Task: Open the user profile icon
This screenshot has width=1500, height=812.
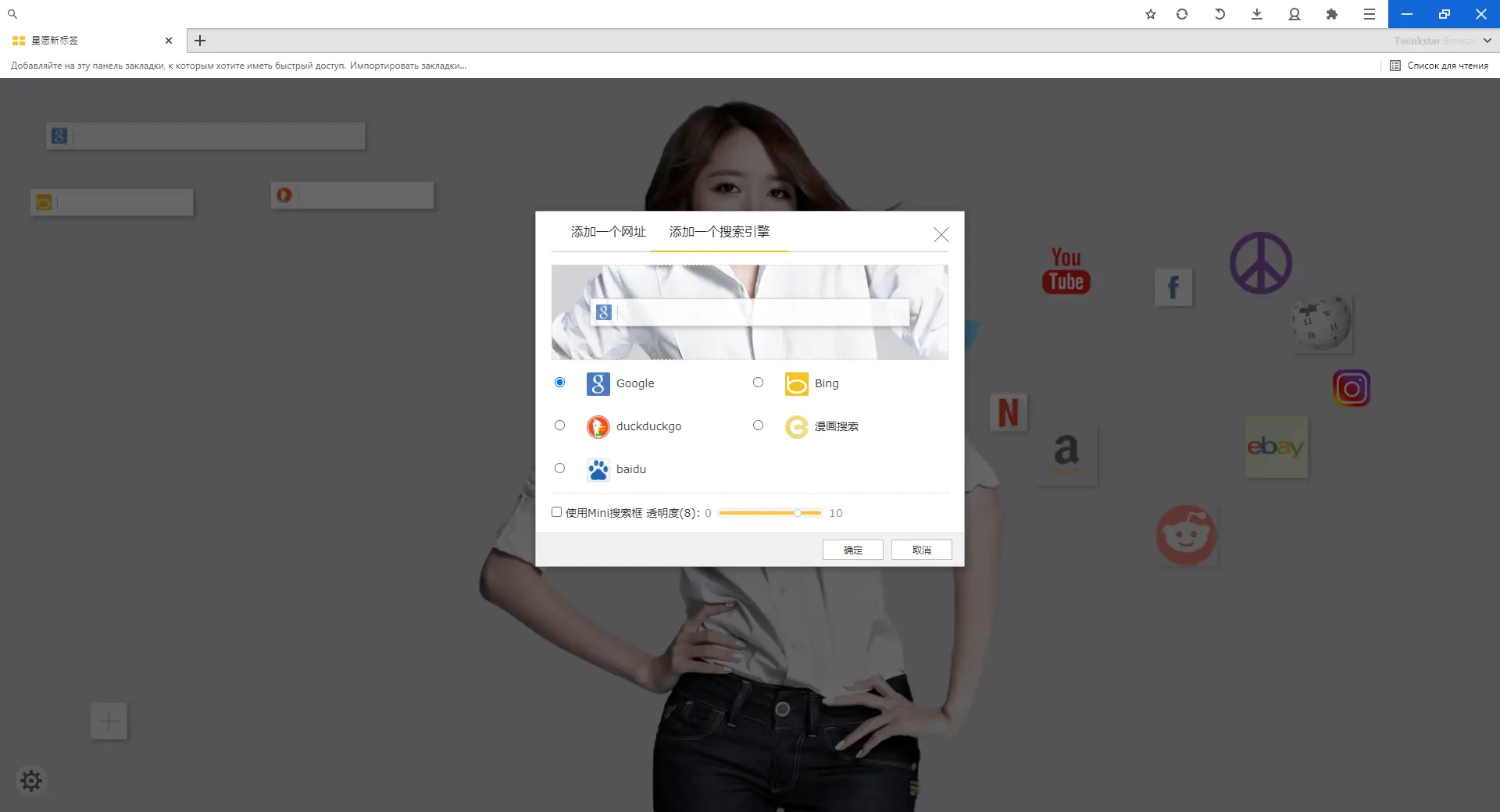Action: pyautogui.click(x=1294, y=14)
